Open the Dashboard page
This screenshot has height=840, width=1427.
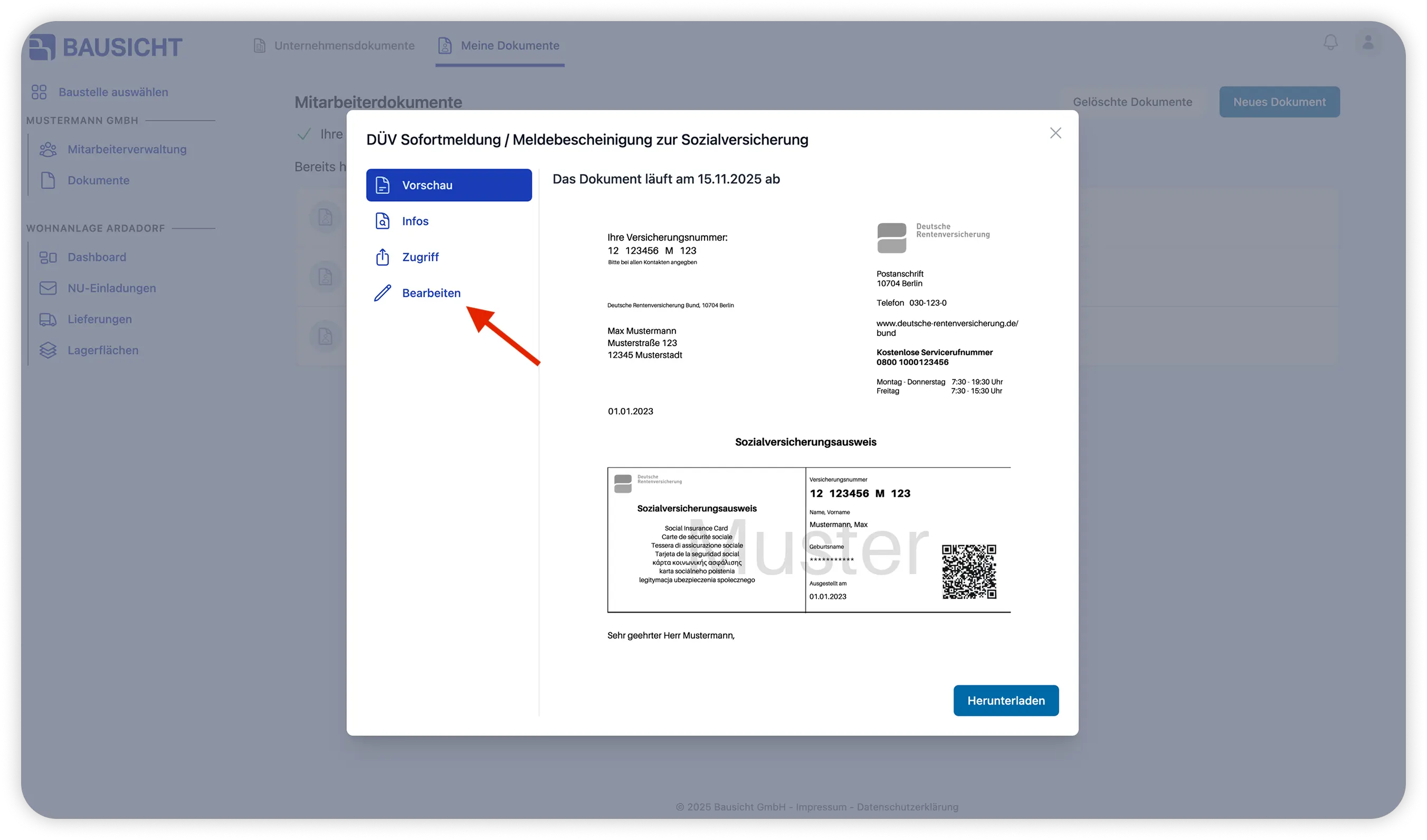97,257
